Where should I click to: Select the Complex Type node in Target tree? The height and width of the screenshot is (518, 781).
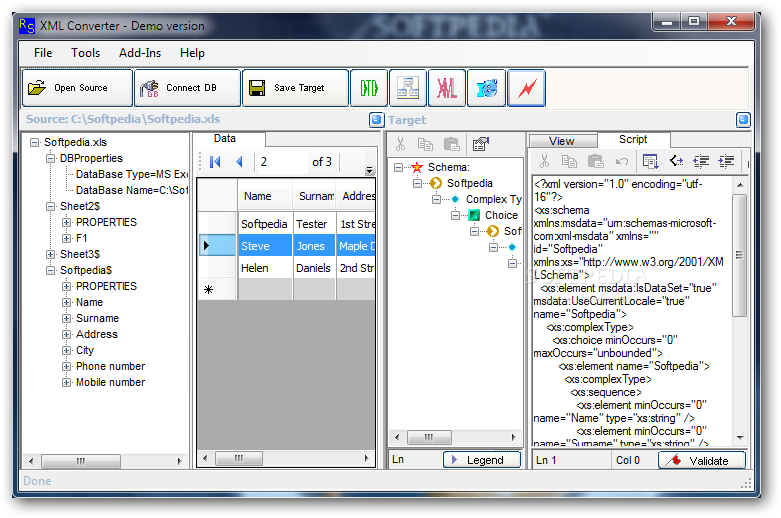pos(493,199)
